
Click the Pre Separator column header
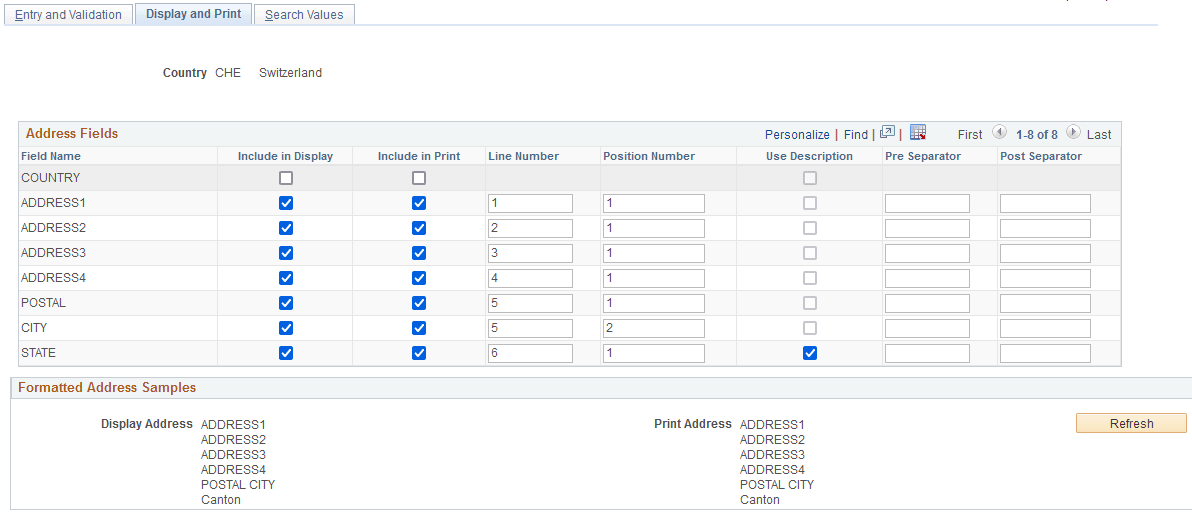tap(923, 156)
